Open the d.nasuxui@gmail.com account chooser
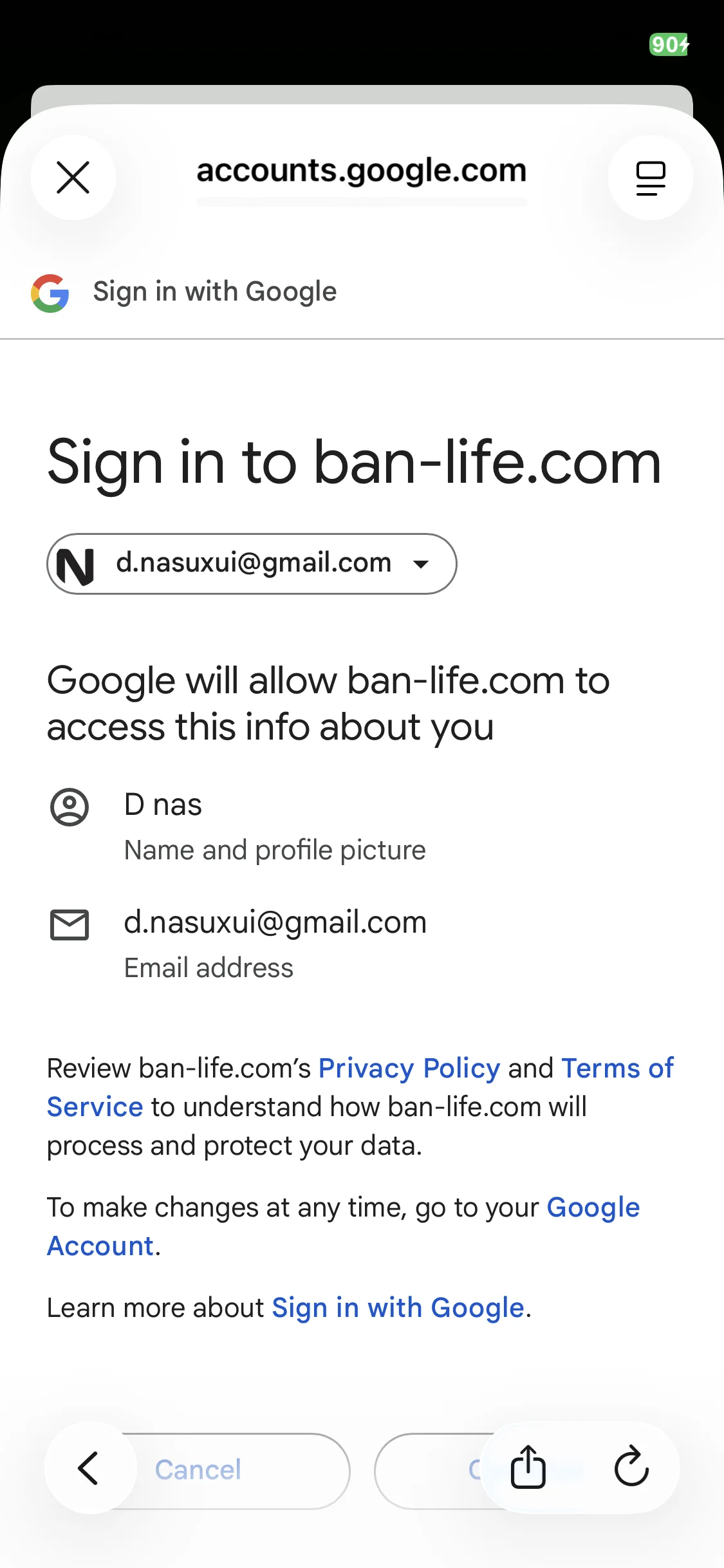724x1568 pixels. click(x=253, y=563)
